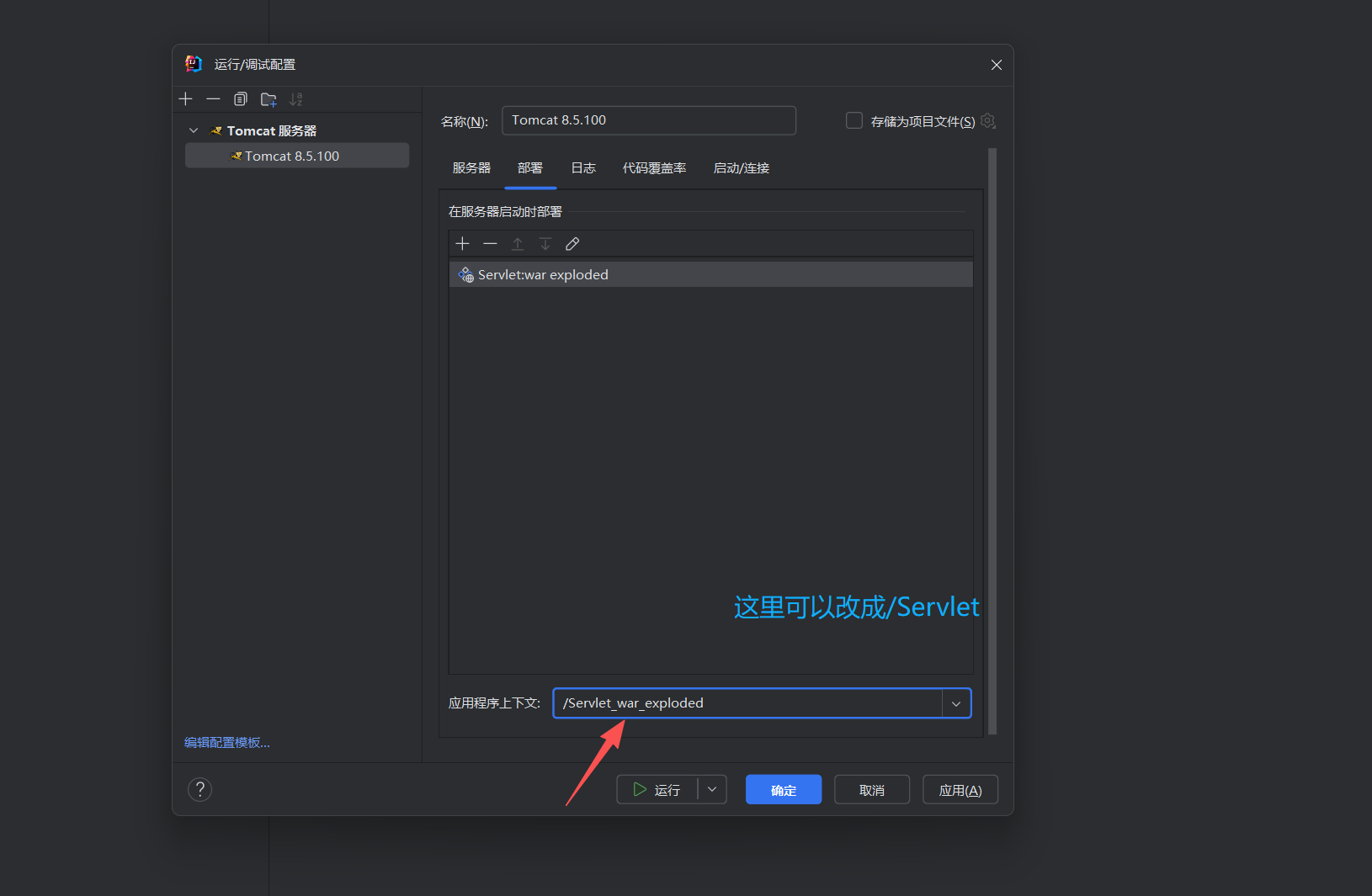Screen dimensions: 1372x896
Task: Expand the run button dropdown arrow
Action: [x=712, y=790]
